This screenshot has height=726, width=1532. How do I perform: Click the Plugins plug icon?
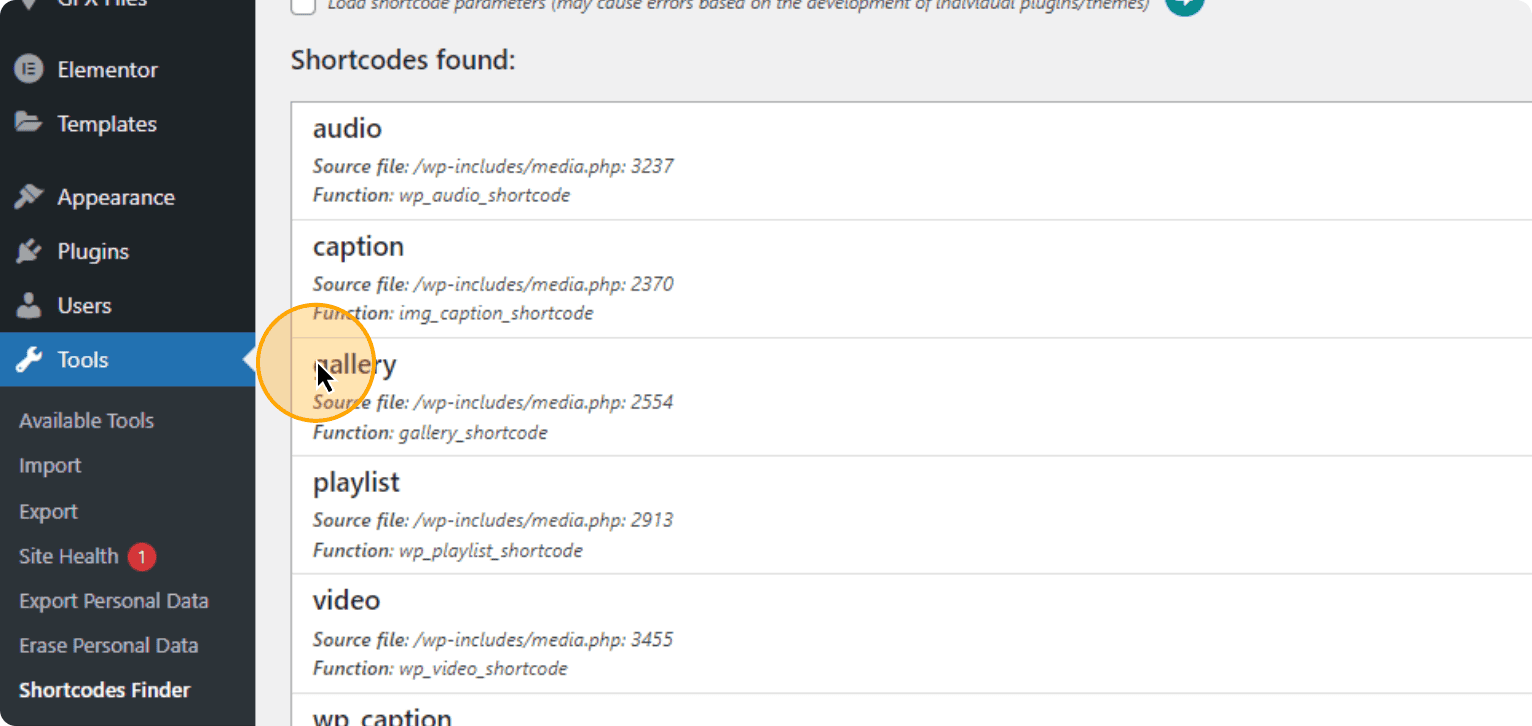click(28, 251)
